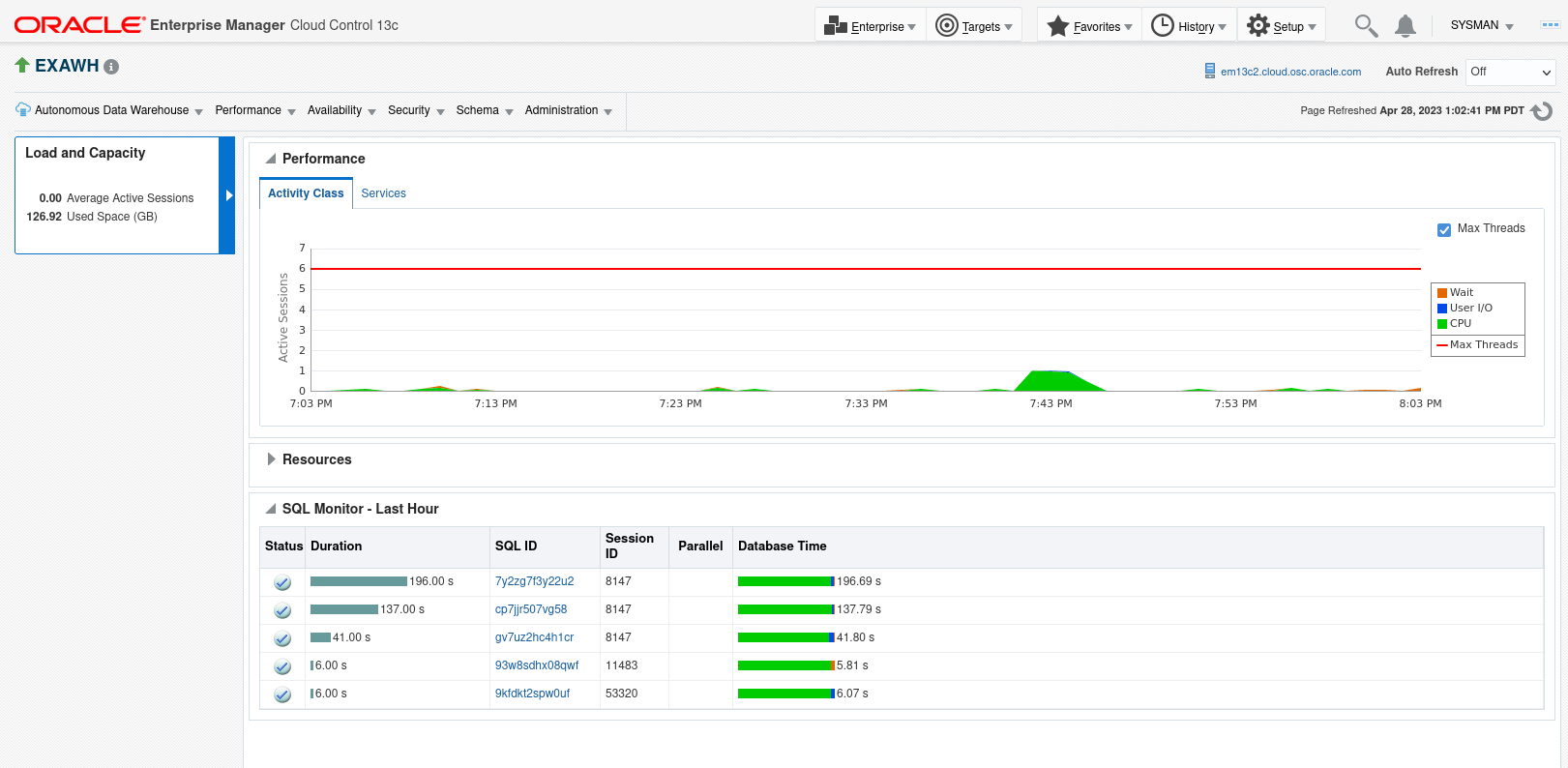Click the Parallel column header
The image size is (1568, 768).
700,546
